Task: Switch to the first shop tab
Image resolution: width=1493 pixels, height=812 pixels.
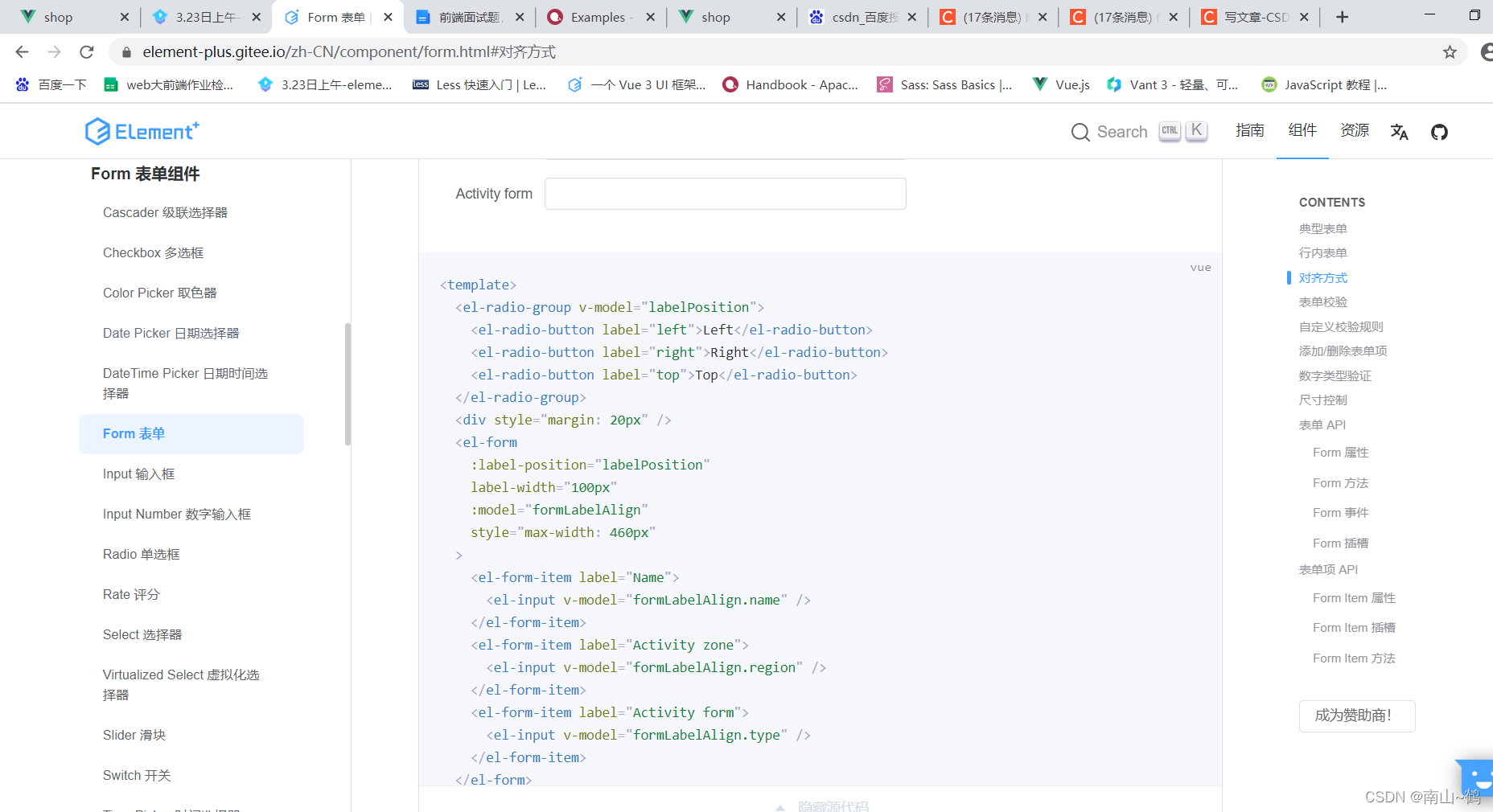Action: (x=72, y=17)
